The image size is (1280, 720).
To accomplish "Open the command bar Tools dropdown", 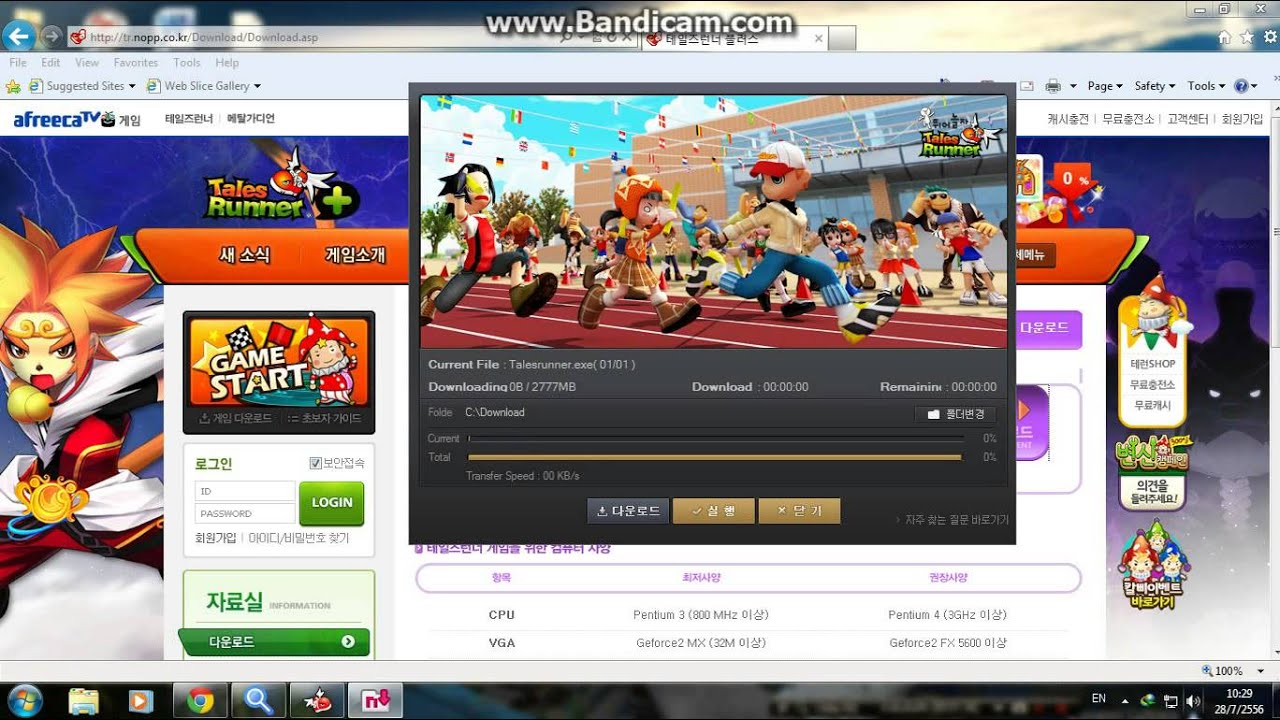I will 1206,86.
